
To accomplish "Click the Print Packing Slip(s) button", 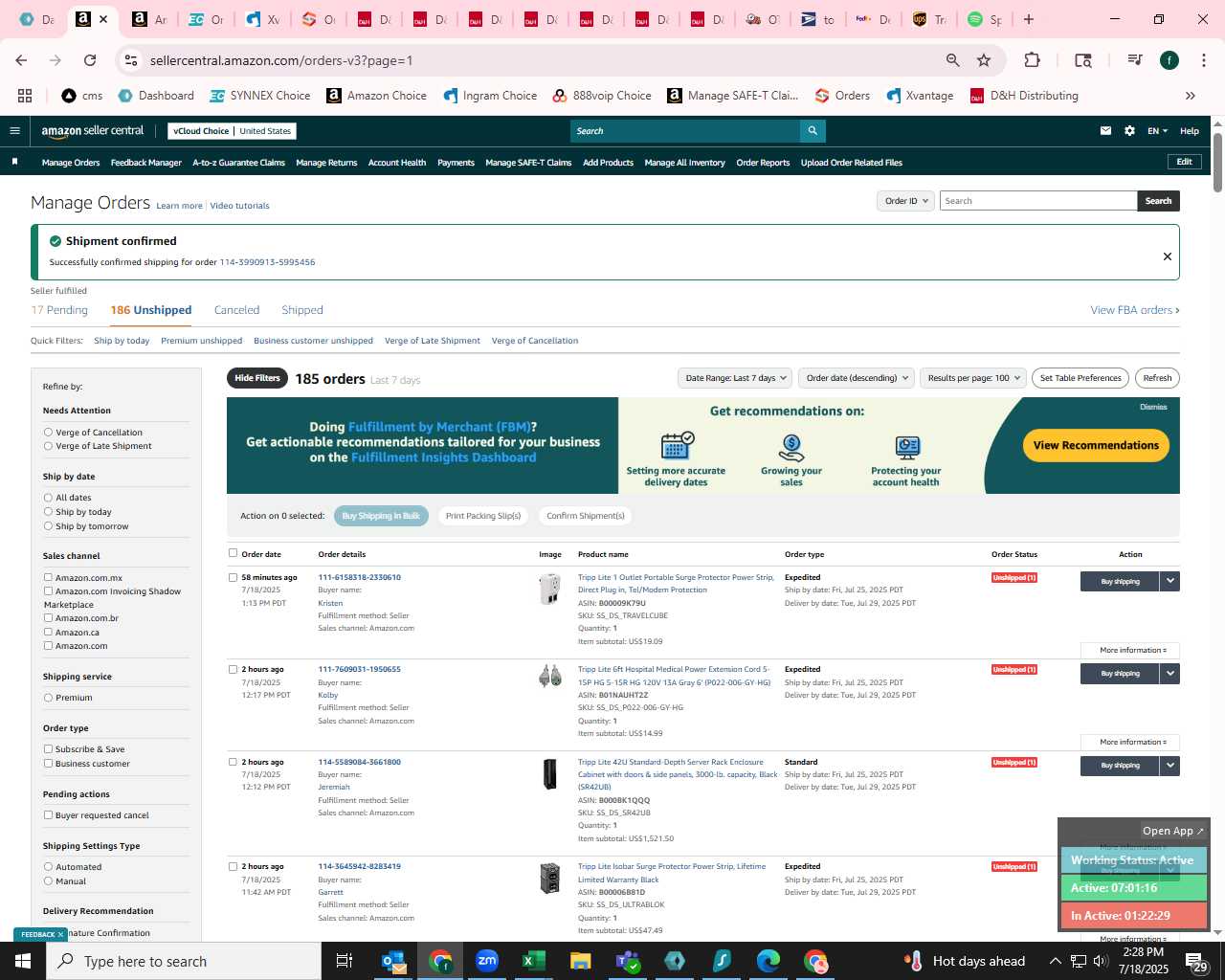I will (x=483, y=516).
